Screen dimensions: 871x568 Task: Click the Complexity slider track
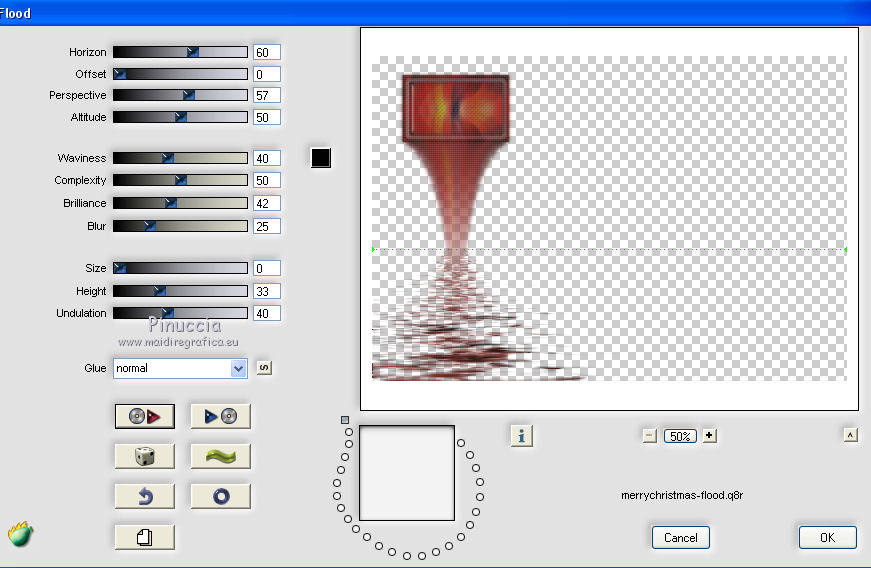coord(181,180)
